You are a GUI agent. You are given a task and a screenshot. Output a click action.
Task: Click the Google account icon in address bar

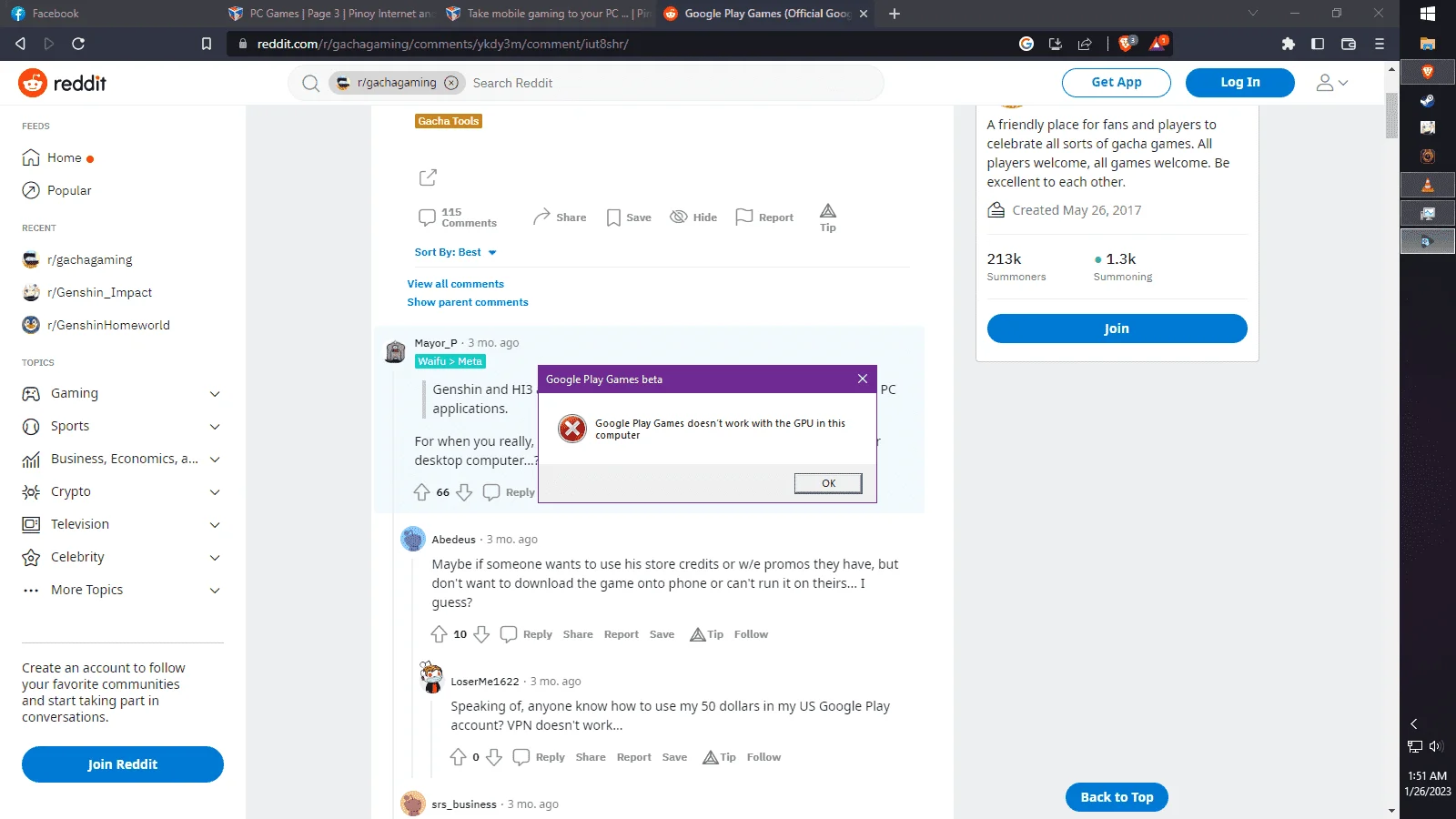pos(1026,44)
